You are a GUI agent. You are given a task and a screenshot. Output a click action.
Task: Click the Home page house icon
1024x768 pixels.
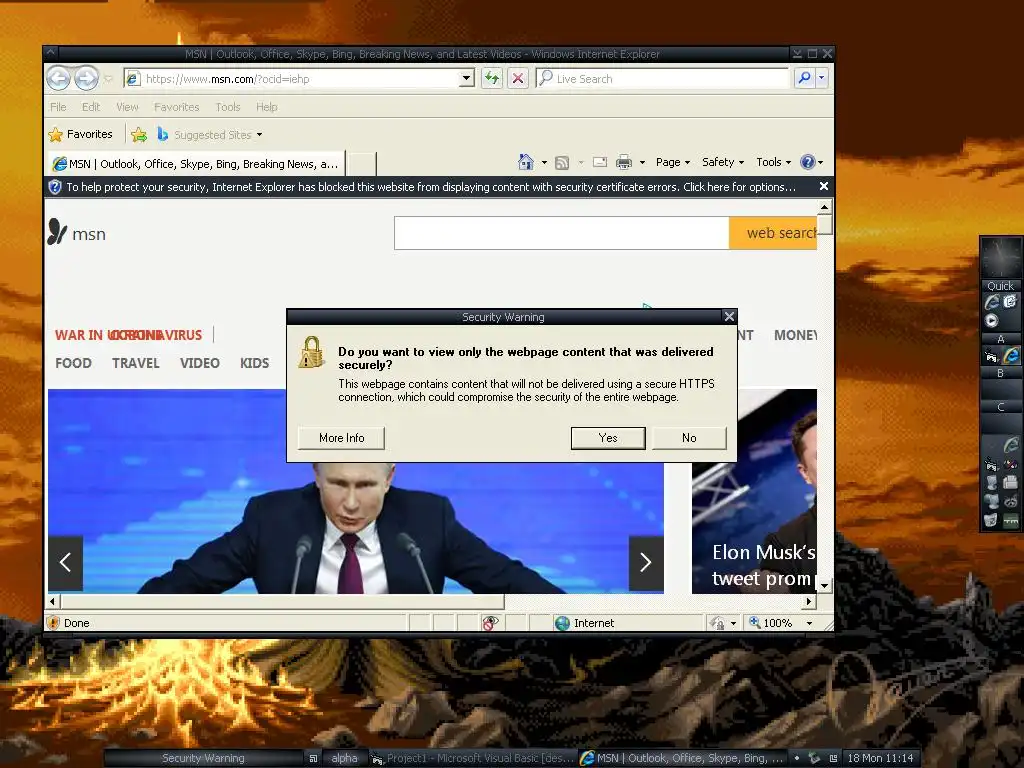pos(526,162)
